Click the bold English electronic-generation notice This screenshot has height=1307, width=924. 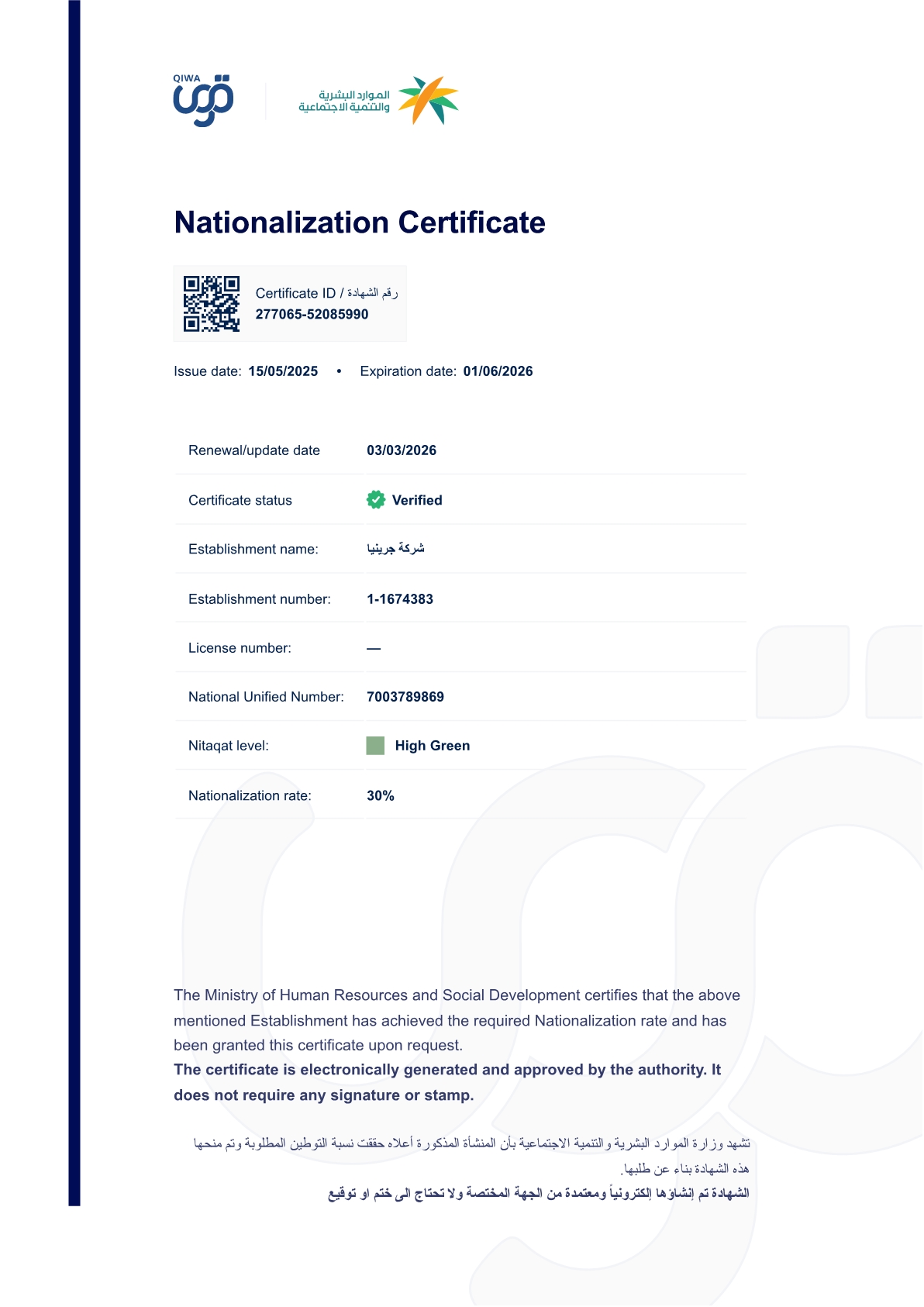[x=446, y=1082]
